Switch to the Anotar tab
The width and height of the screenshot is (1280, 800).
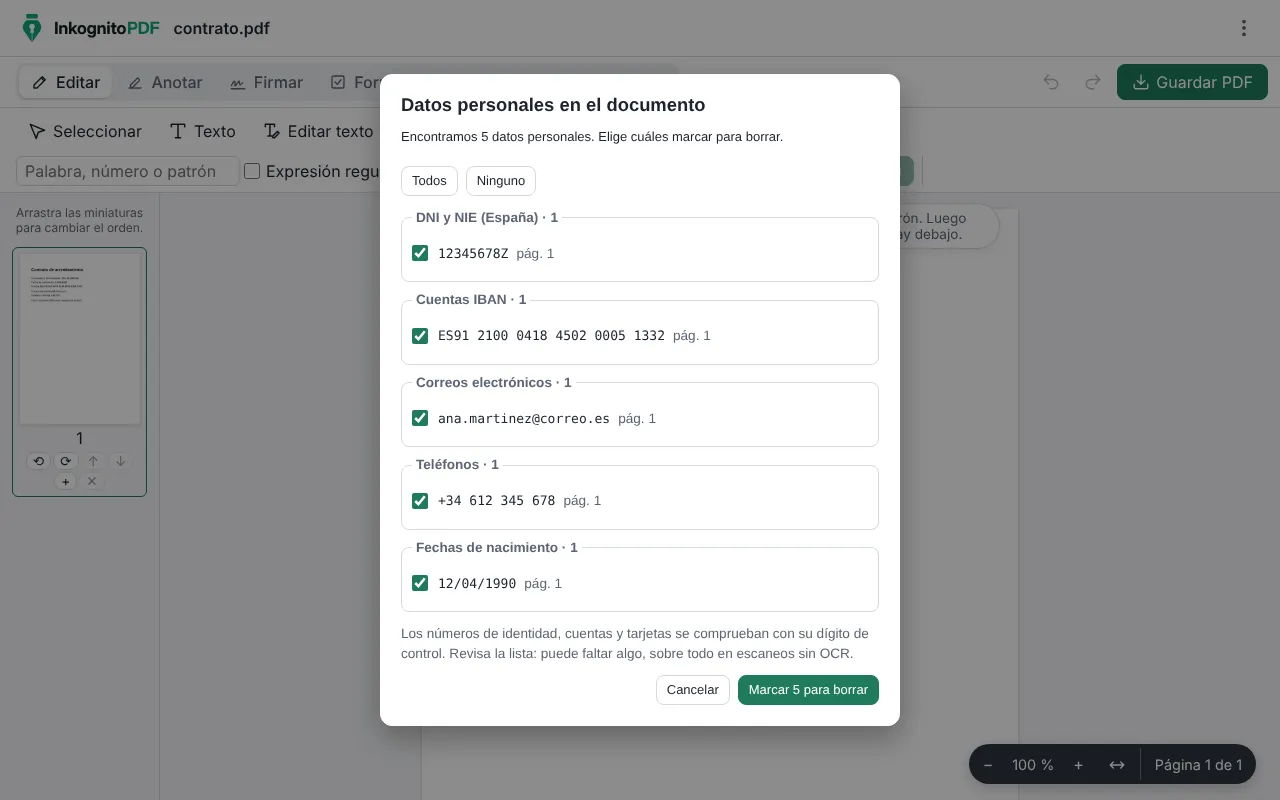(165, 82)
